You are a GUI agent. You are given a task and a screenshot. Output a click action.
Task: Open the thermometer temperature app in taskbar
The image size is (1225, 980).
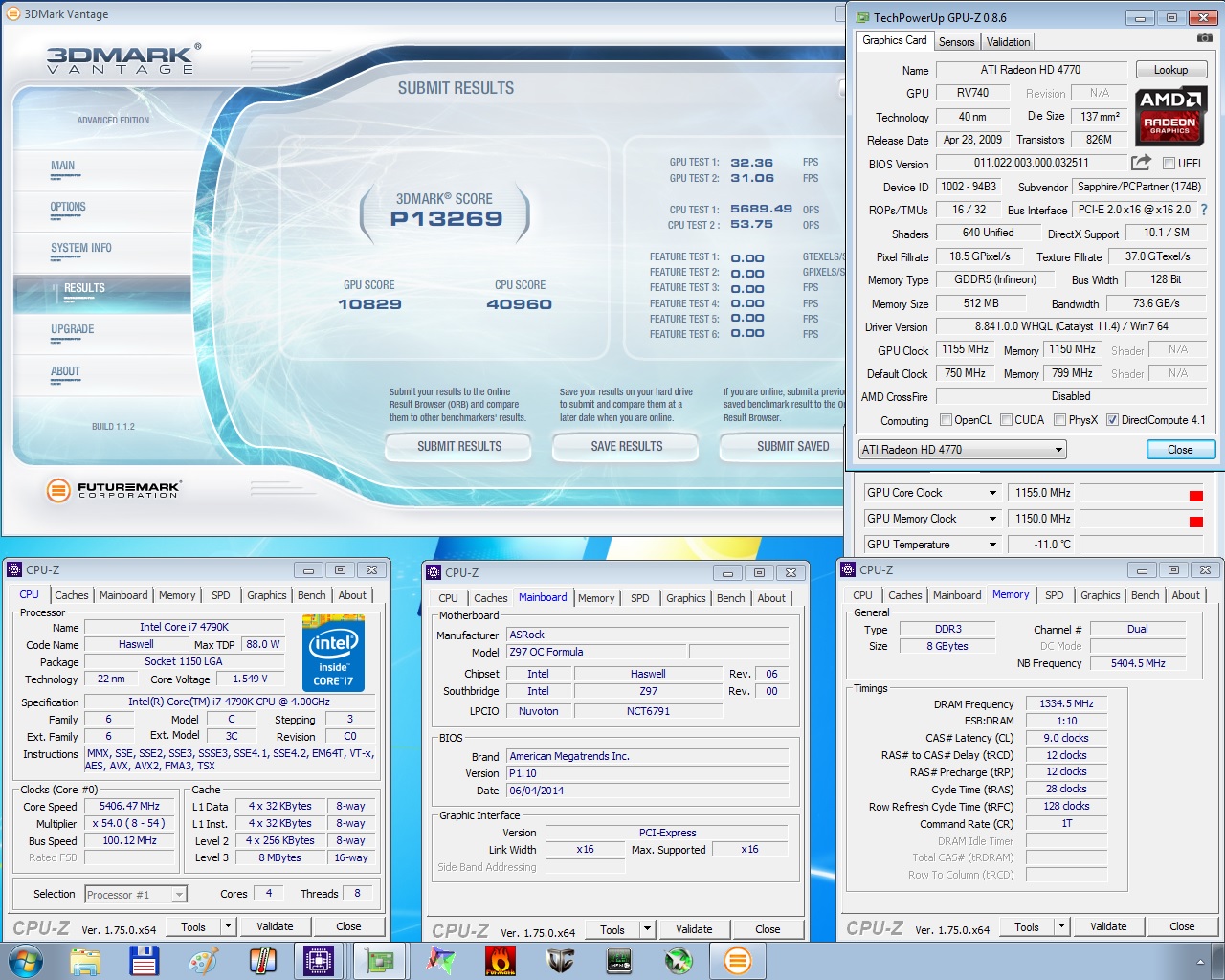click(262, 961)
